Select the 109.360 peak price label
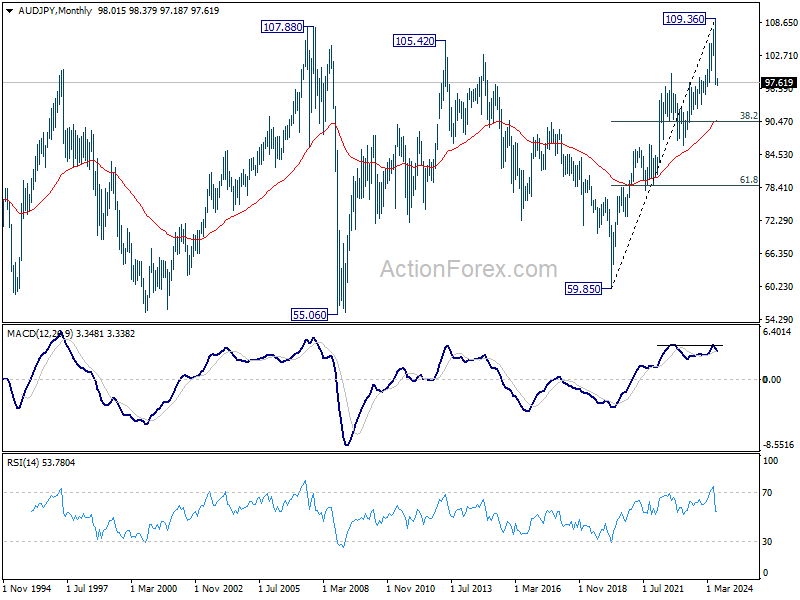The image size is (800, 600). [x=685, y=19]
